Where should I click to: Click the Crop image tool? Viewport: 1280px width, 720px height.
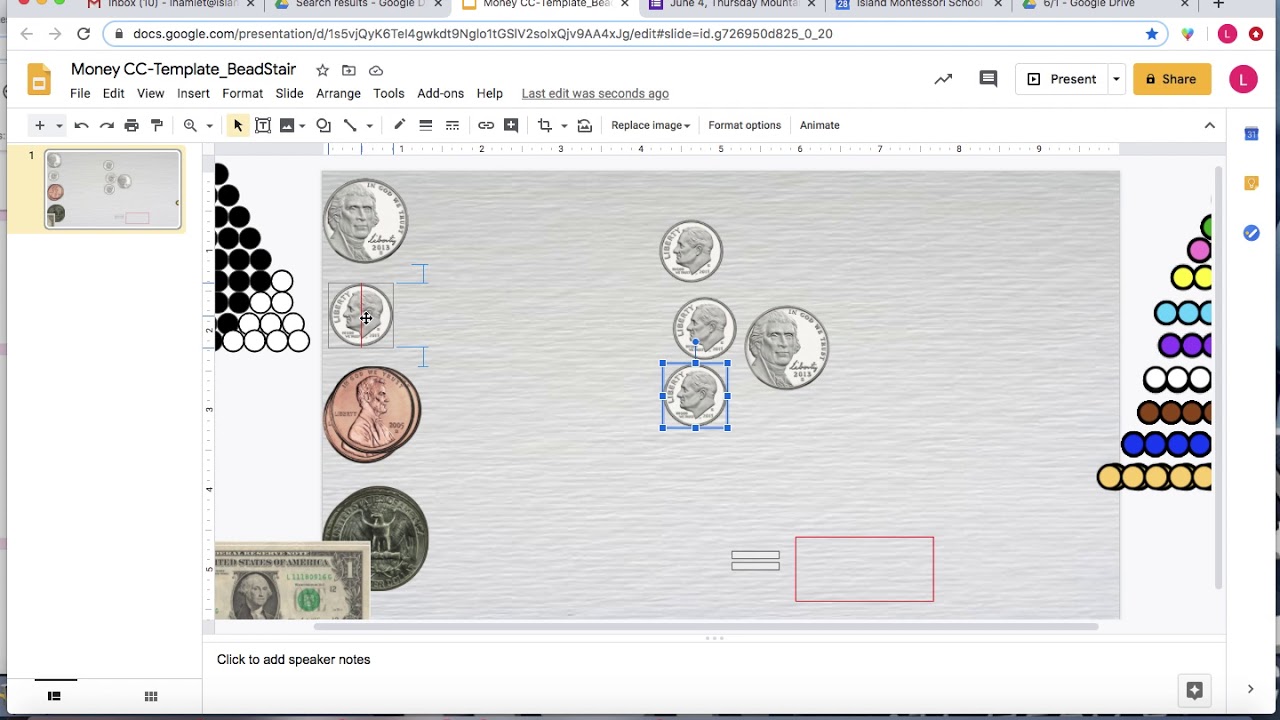pyautogui.click(x=545, y=125)
